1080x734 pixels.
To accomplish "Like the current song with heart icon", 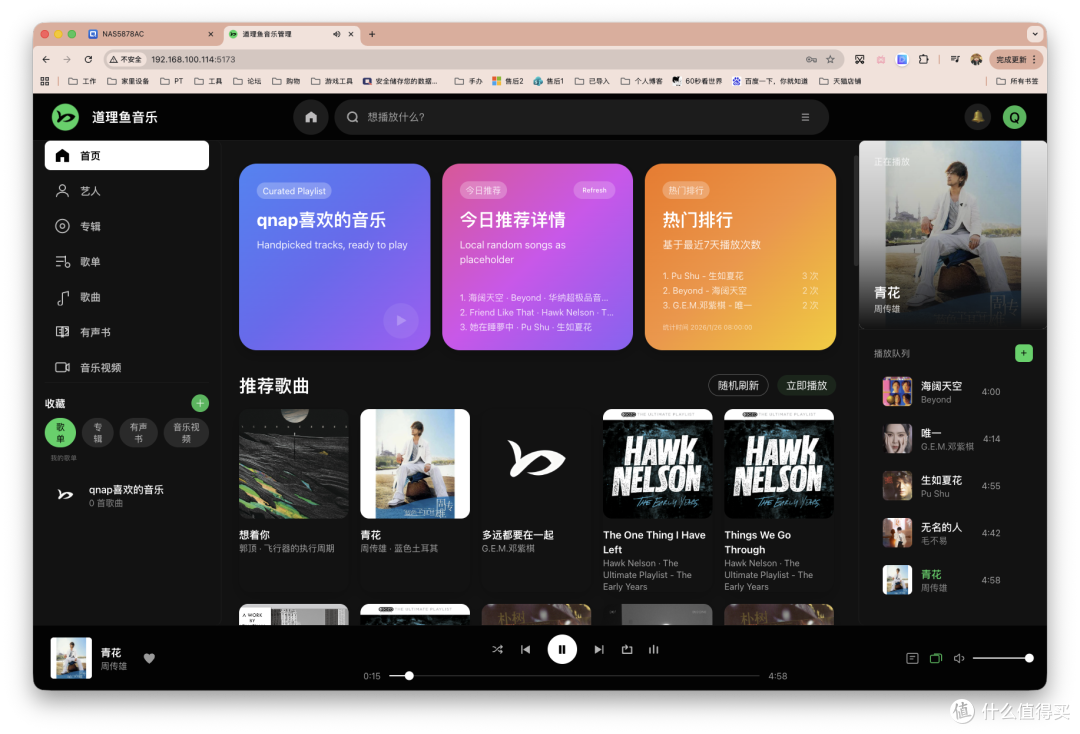I will 149,658.
